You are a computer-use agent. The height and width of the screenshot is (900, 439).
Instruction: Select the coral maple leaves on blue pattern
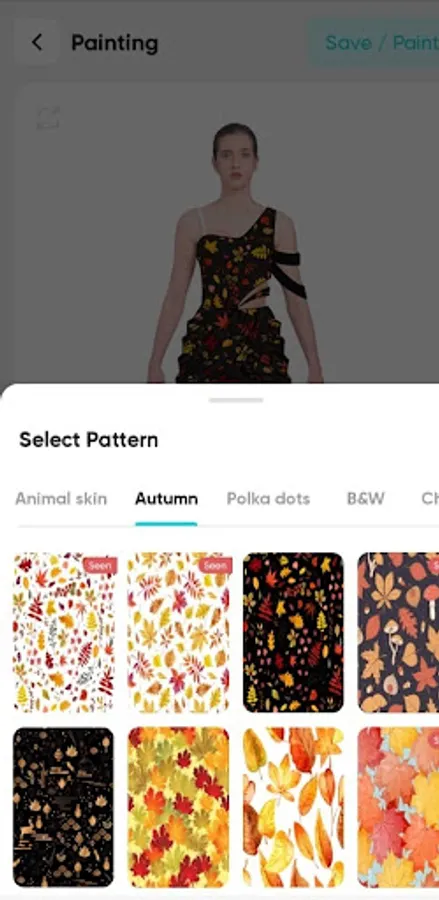pos(398,807)
